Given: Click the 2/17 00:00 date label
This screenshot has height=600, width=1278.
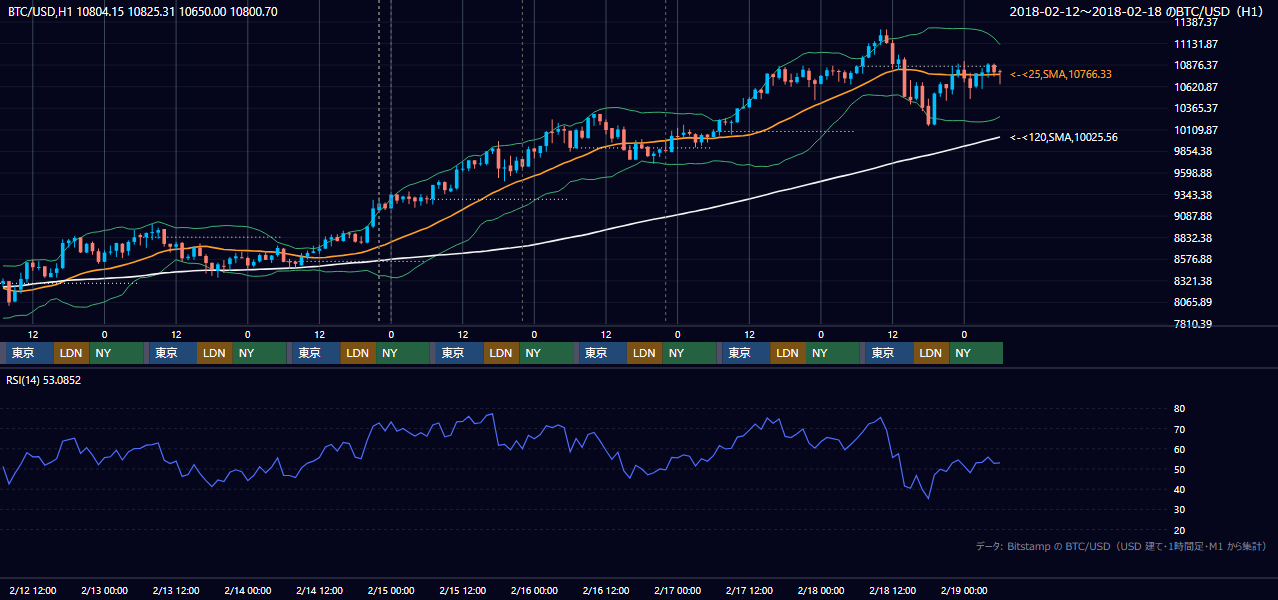Looking at the screenshot, I should point(678,590).
